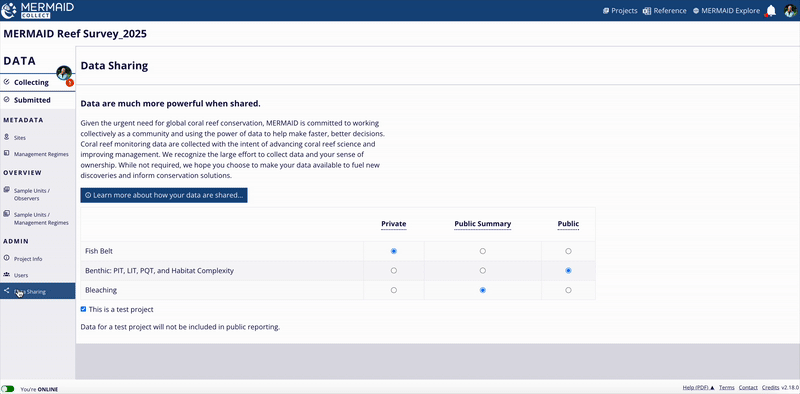Click the You're ONLINE status text
800x394 pixels.
pos(39,389)
